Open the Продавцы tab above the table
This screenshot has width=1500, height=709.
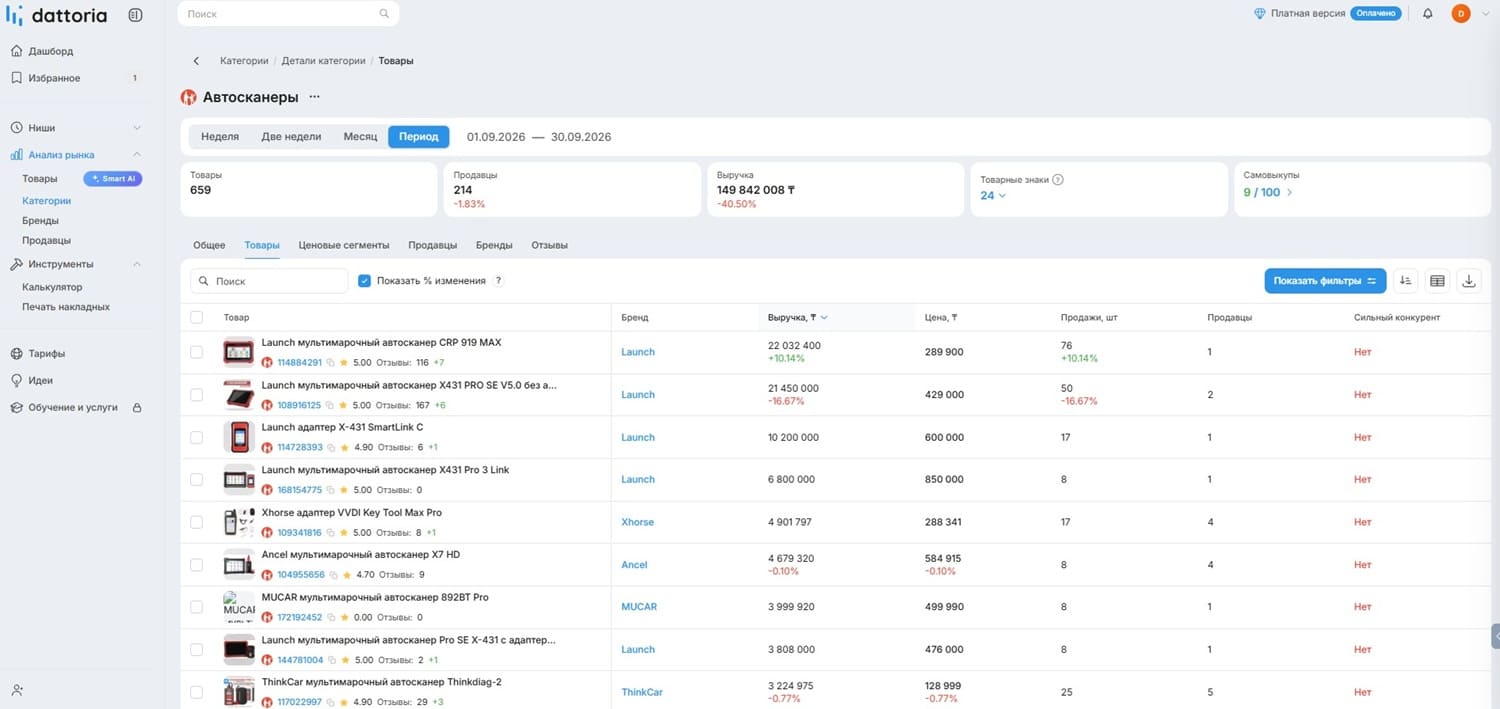tap(433, 245)
